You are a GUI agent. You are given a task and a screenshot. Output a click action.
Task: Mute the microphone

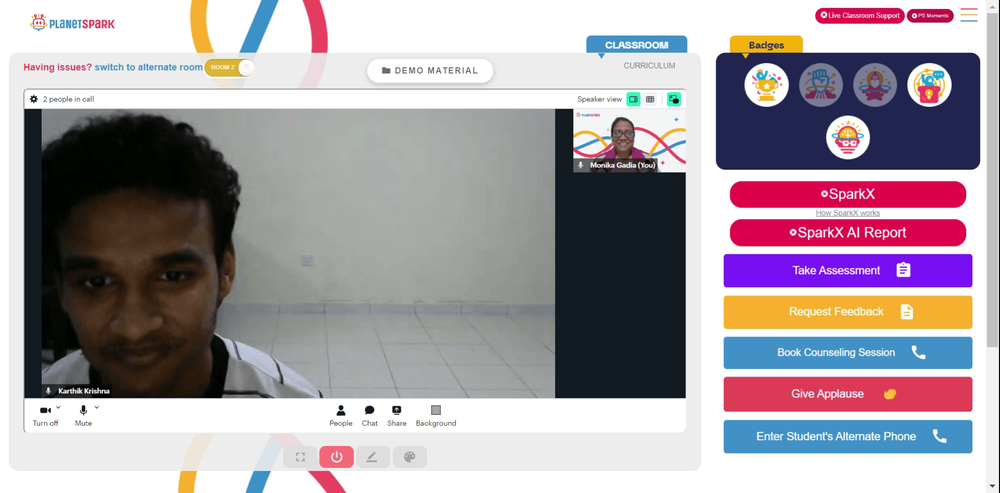83,415
